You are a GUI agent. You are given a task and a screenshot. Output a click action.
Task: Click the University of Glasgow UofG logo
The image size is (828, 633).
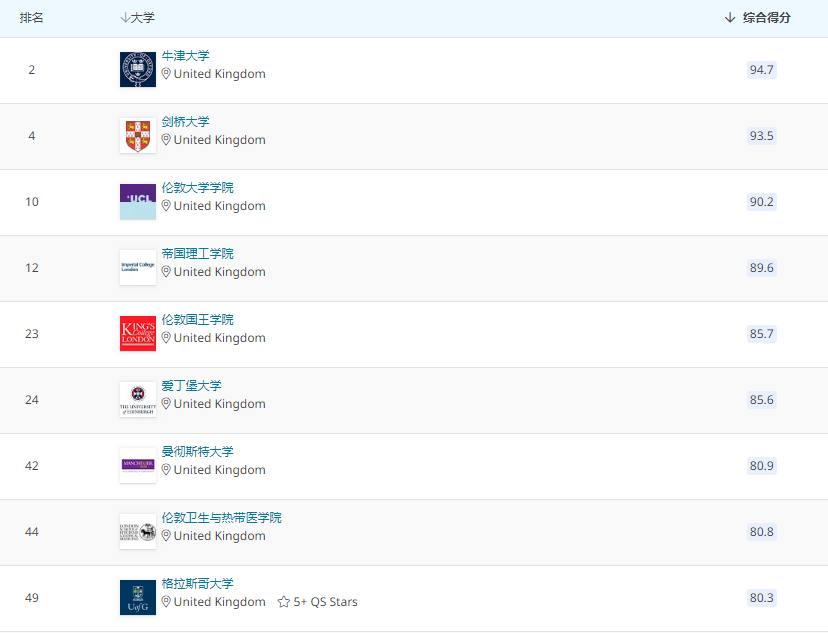click(137, 597)
